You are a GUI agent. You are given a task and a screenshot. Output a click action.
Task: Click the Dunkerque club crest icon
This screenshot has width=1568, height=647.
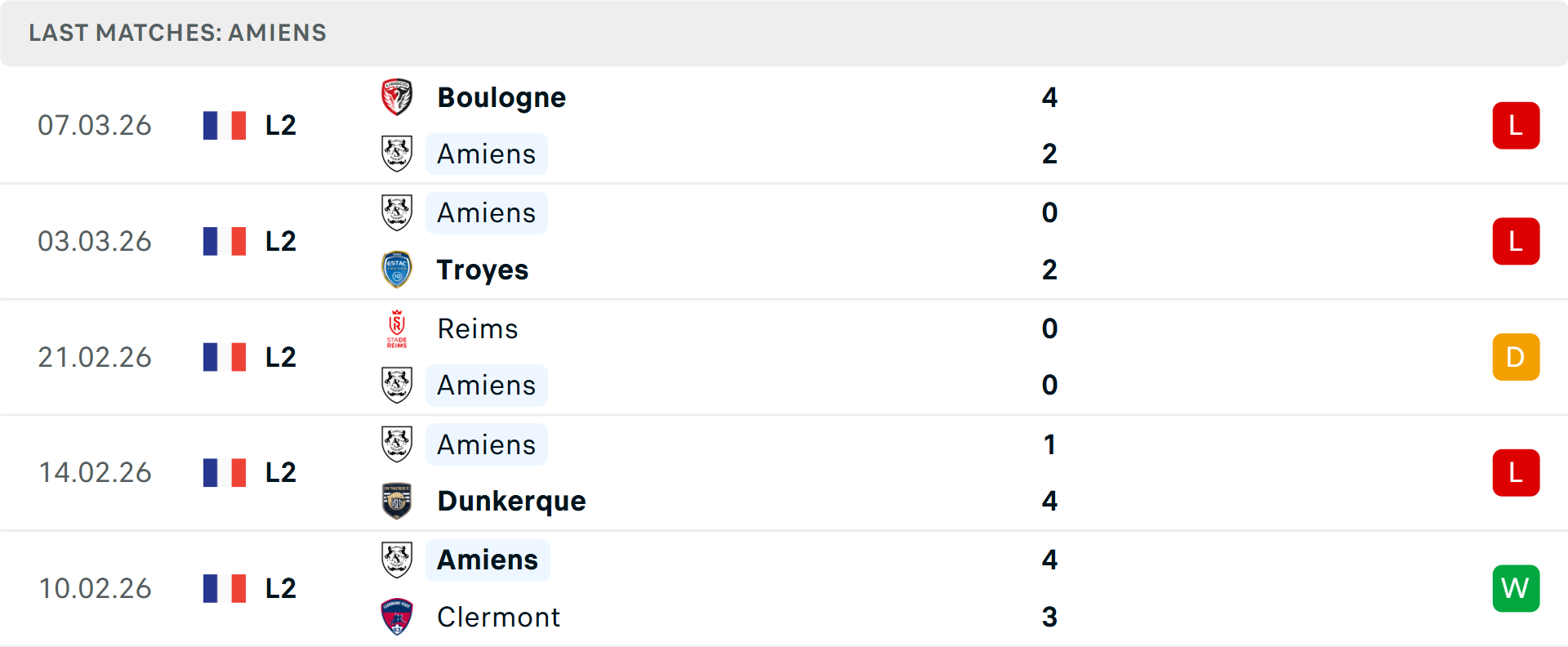coord(397,501)
